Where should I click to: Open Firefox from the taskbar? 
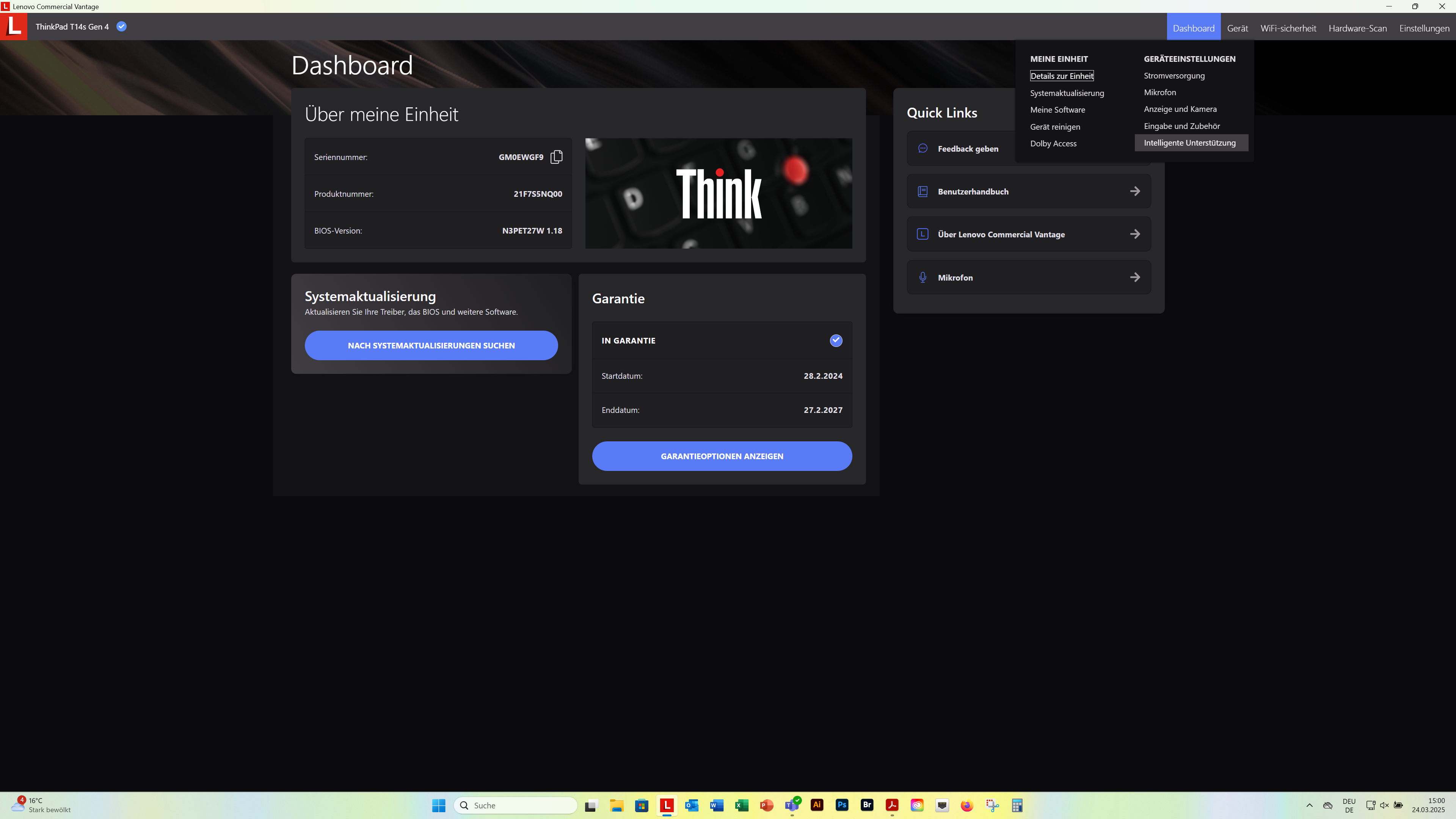pos(967,805)
